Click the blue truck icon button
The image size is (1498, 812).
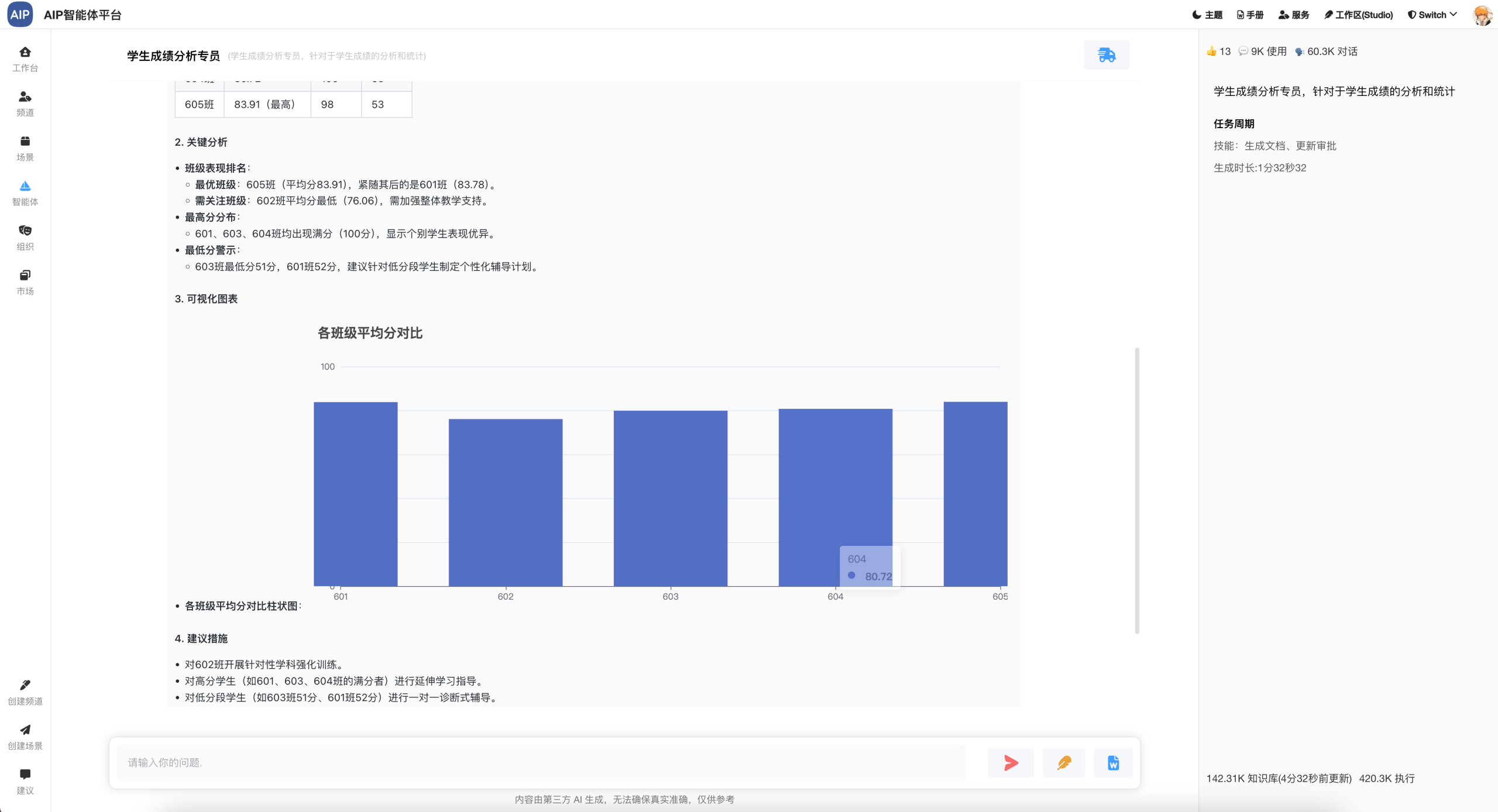pyautogui.click(x=1107, y=55)
